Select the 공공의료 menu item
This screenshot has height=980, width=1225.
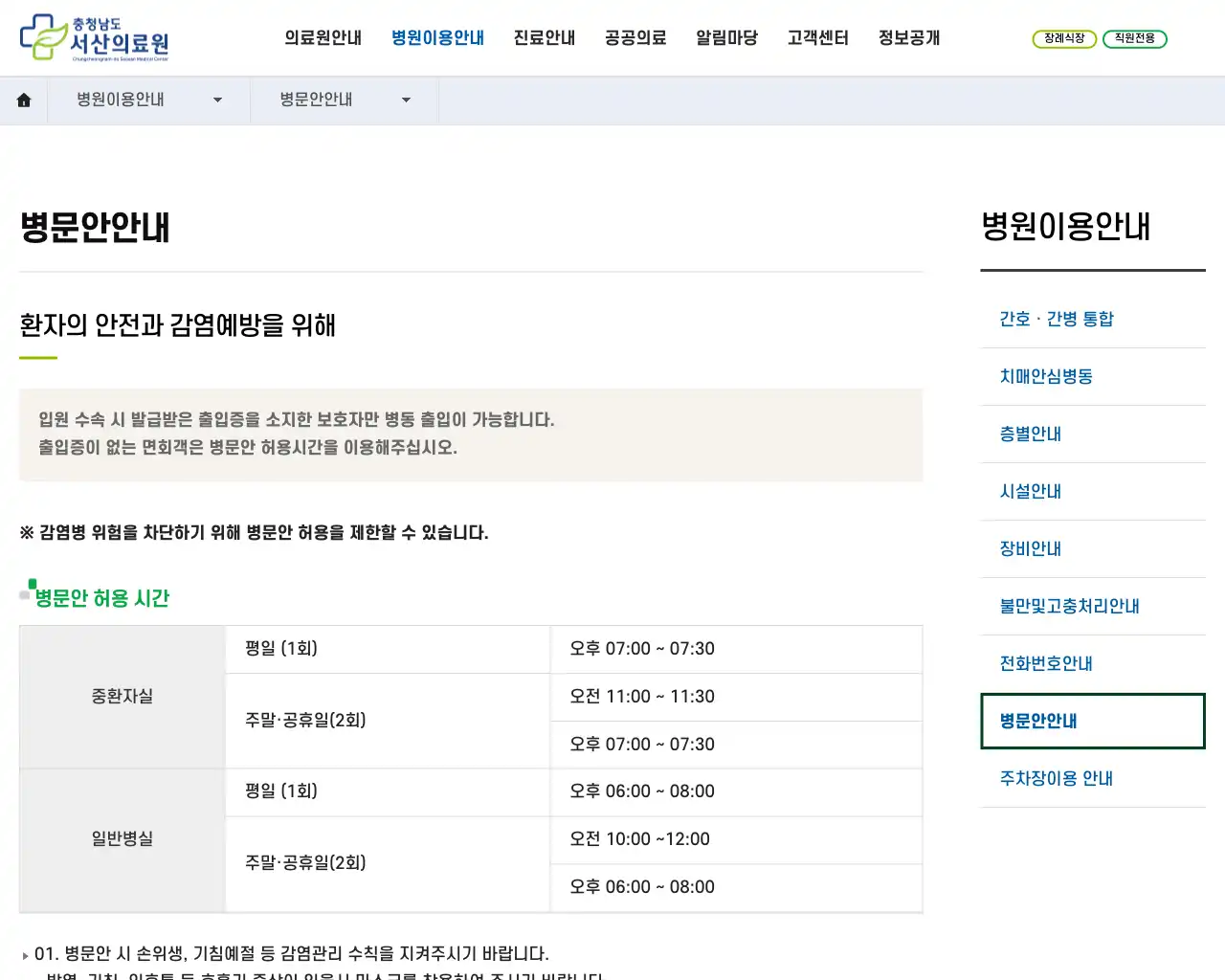pyautogui.click(x=635, y=37)
